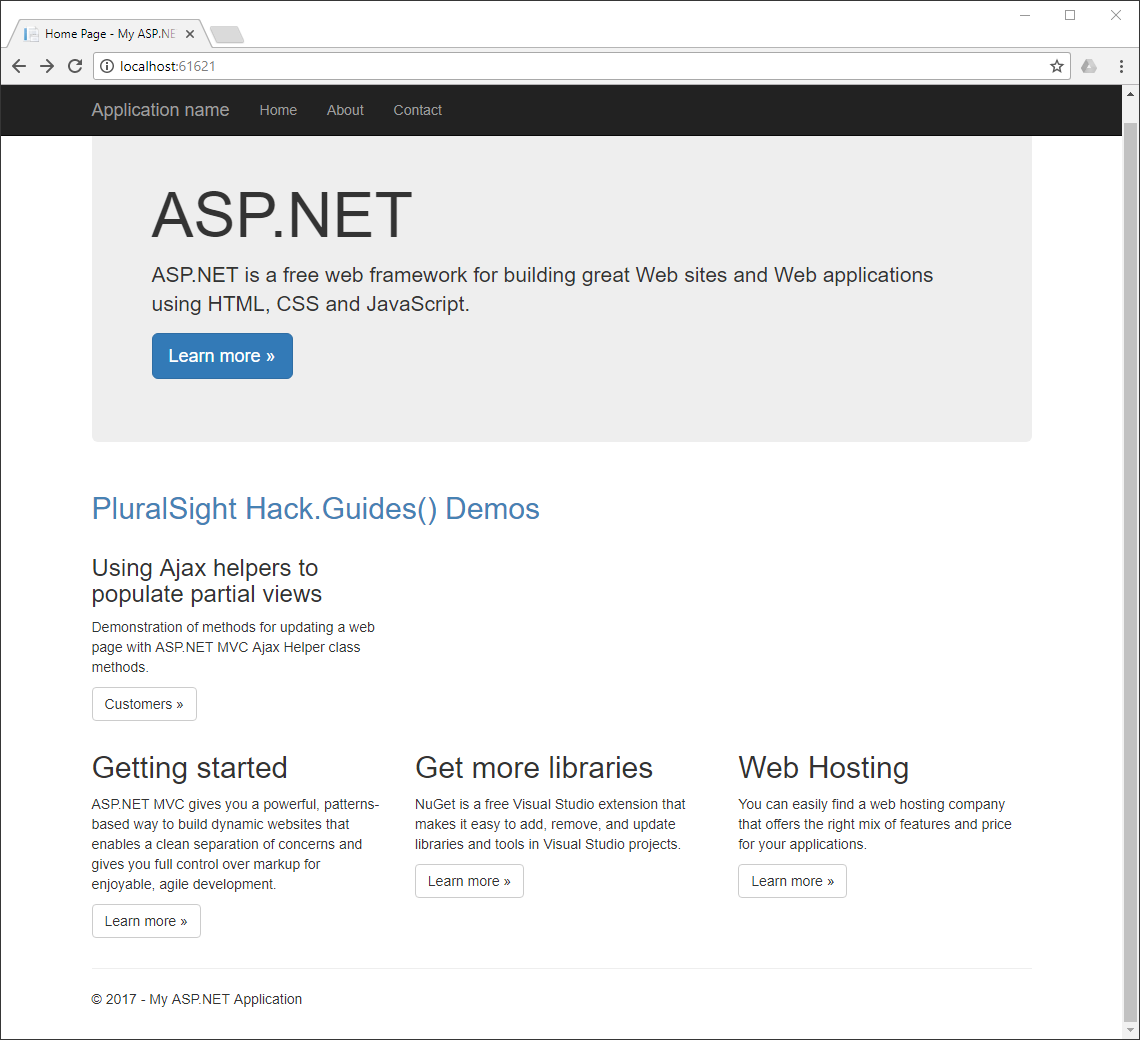Viewport: 1140px width, 1040px height.
Task: Reload the page with the refresh icon
Action: click(75, 66)
